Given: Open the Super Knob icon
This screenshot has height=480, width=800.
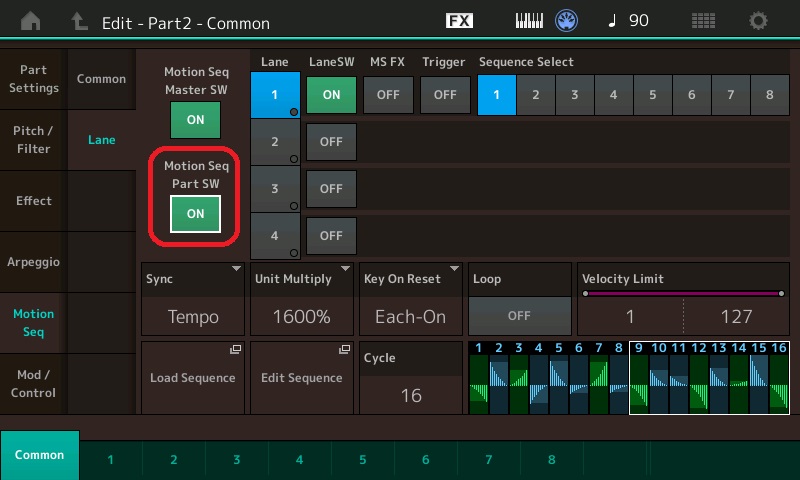Looking at the screenshot, I should (x=567, y=21).
